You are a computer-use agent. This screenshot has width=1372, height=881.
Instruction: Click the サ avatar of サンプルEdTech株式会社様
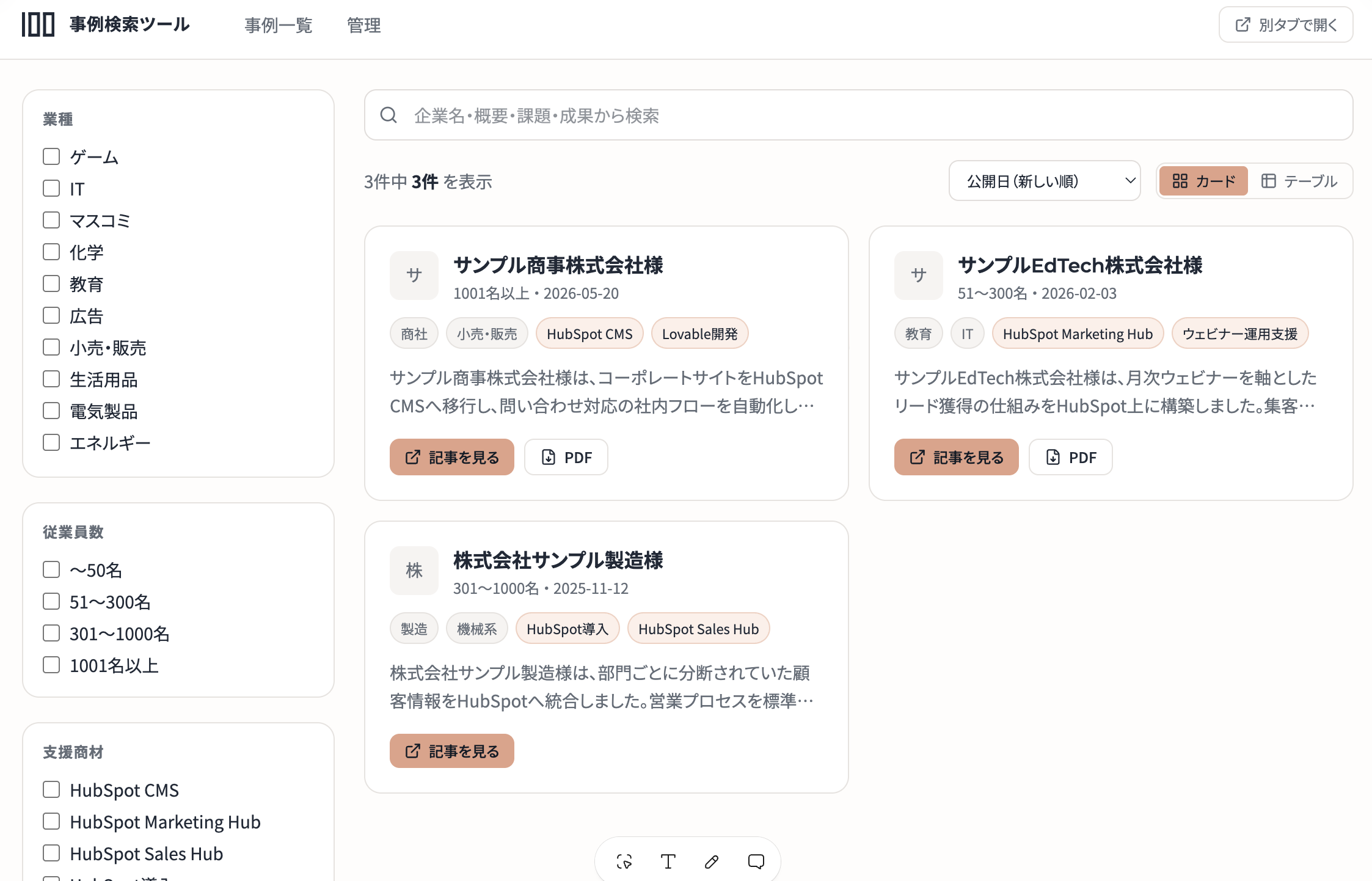(919, 276)
